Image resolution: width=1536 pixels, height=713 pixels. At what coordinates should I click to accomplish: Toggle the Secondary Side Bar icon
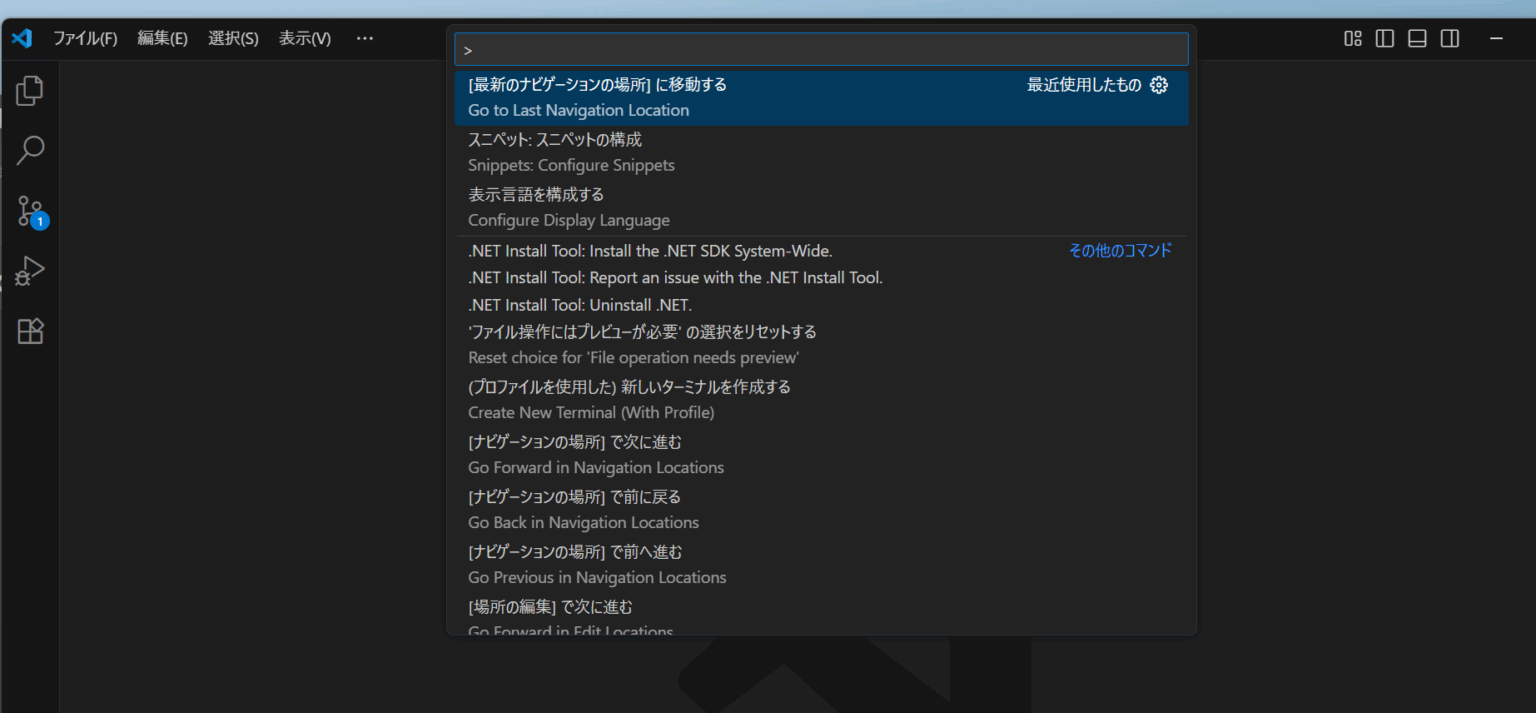tap(1449, 38)
